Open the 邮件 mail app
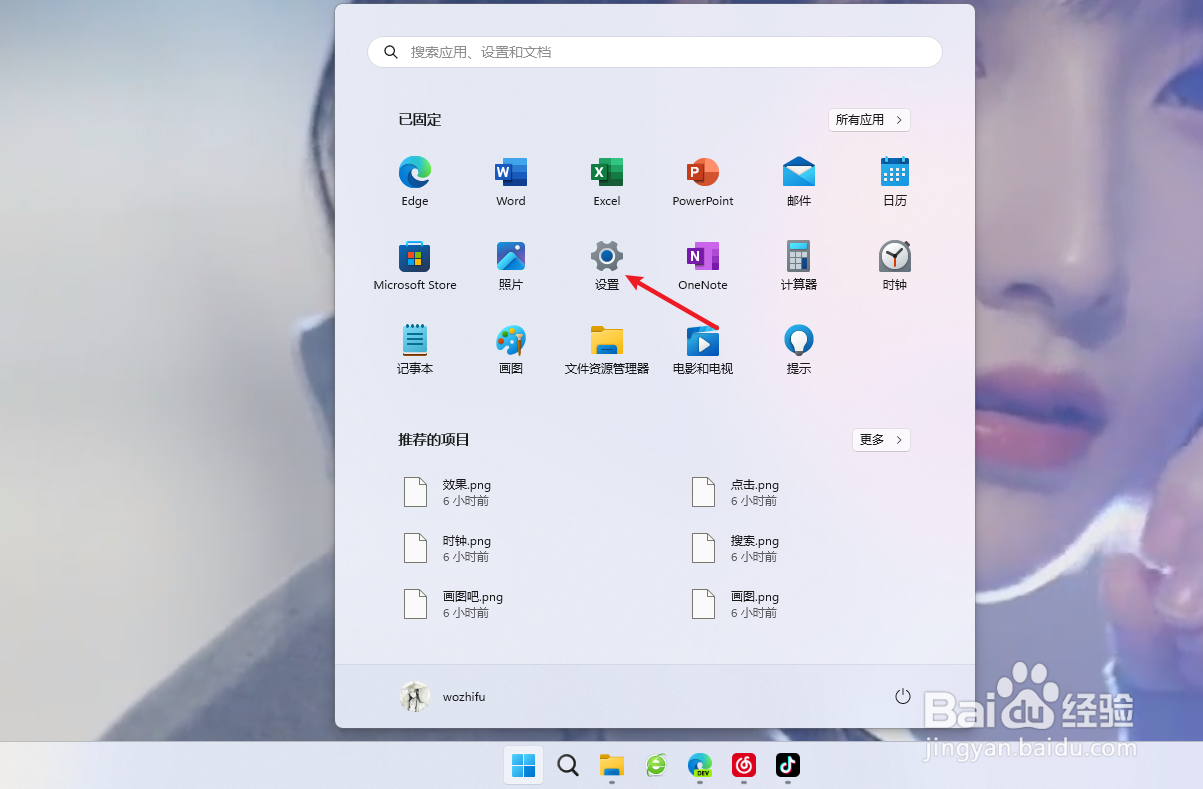 pos(799,181)
